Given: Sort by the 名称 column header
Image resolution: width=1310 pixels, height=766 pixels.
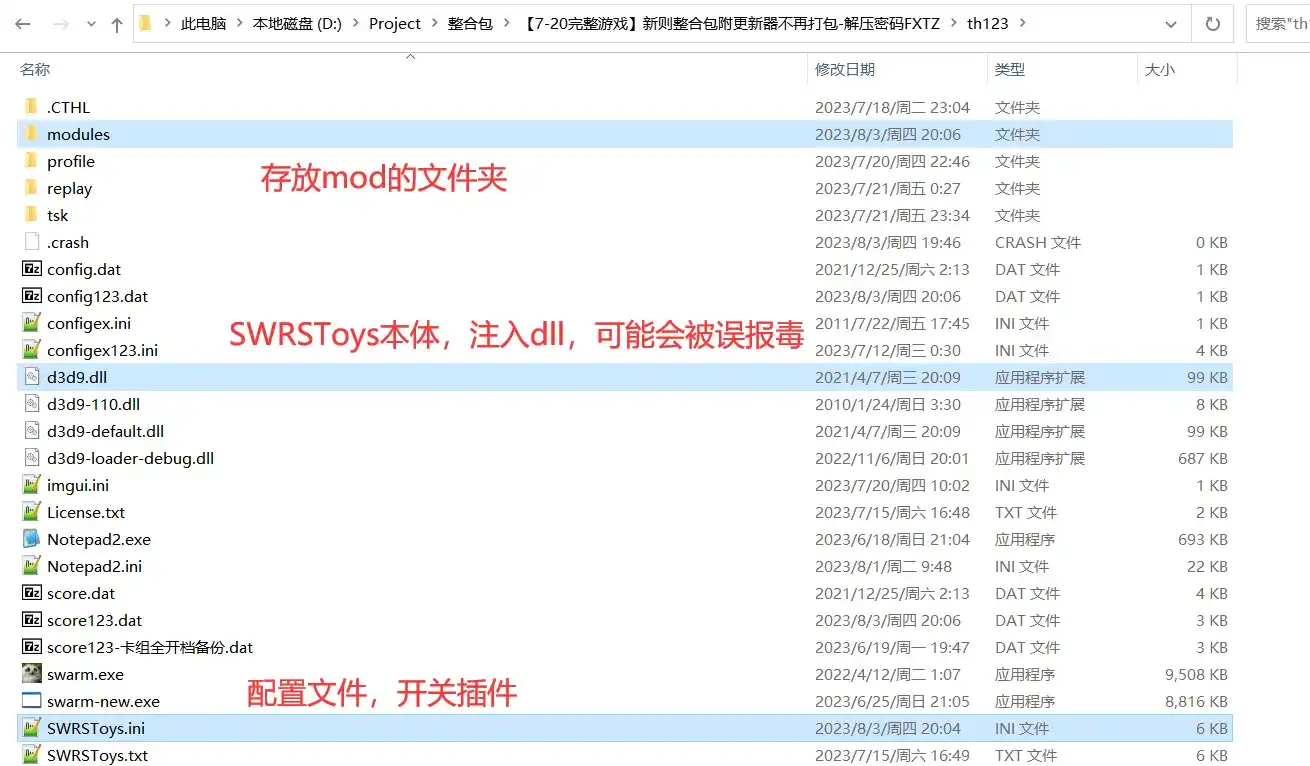Looking at the screenshot, I should (35, 69).
